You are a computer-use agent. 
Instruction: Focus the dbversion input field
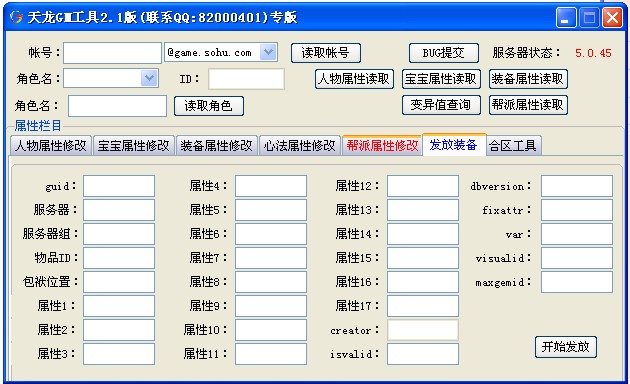click(x=577, y=186)
